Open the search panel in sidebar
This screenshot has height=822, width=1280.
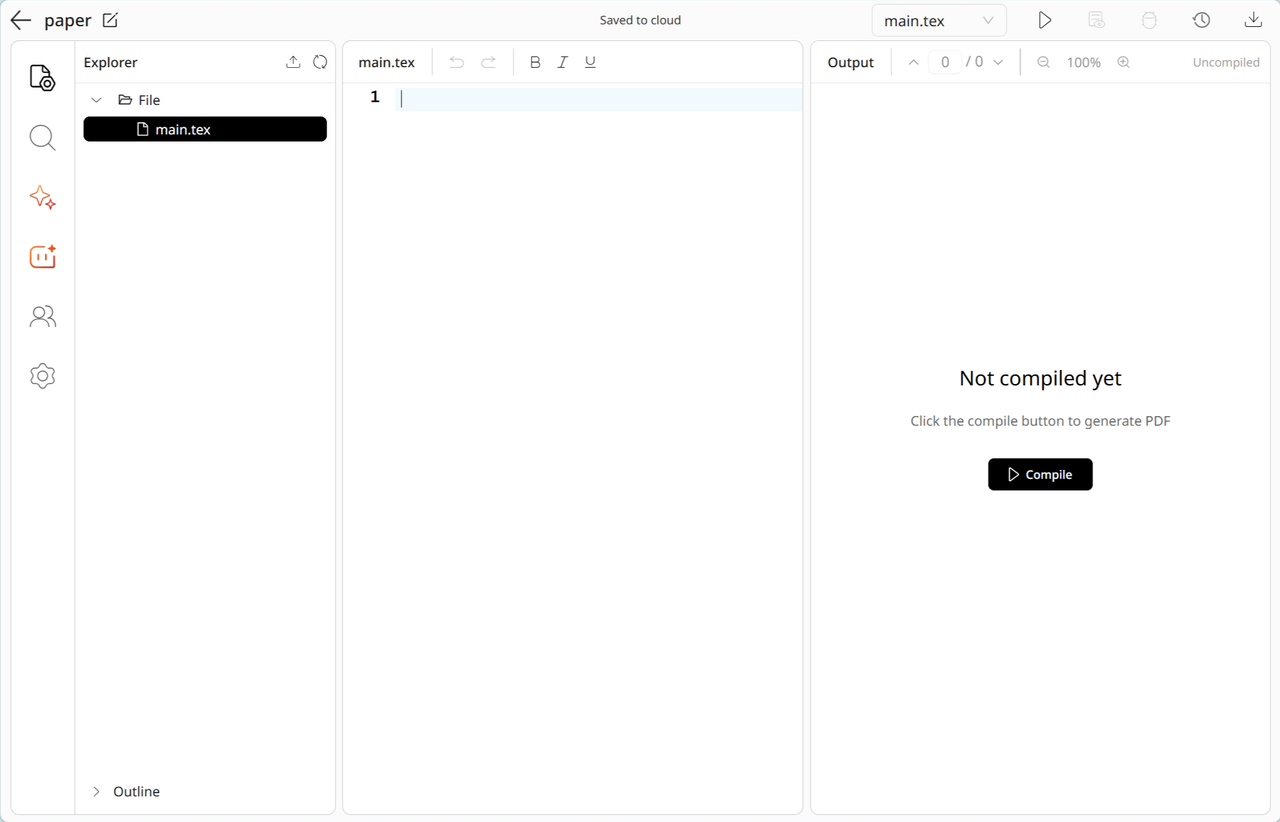coord(42,138)
